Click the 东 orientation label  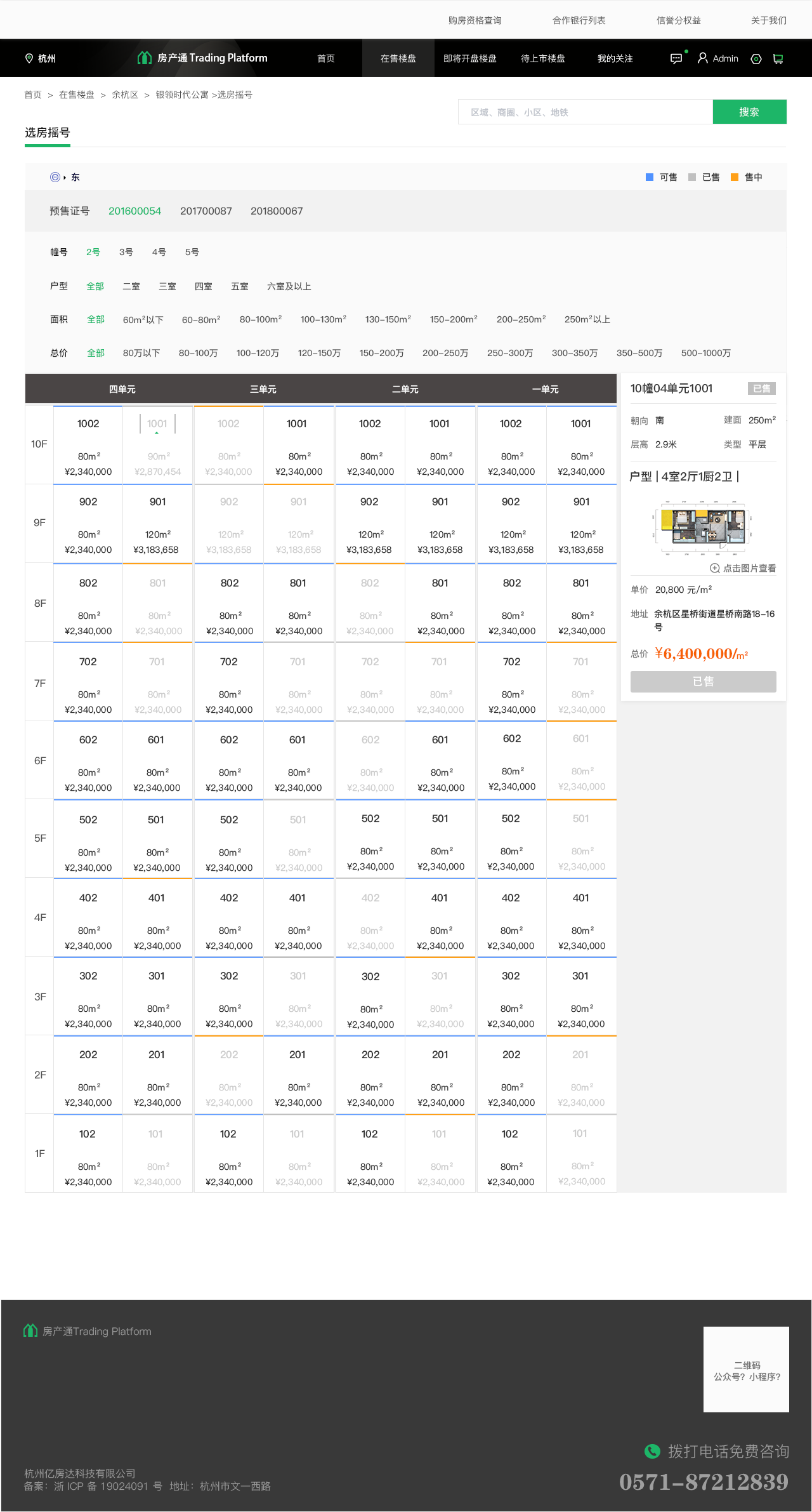(x=75, y=177)
